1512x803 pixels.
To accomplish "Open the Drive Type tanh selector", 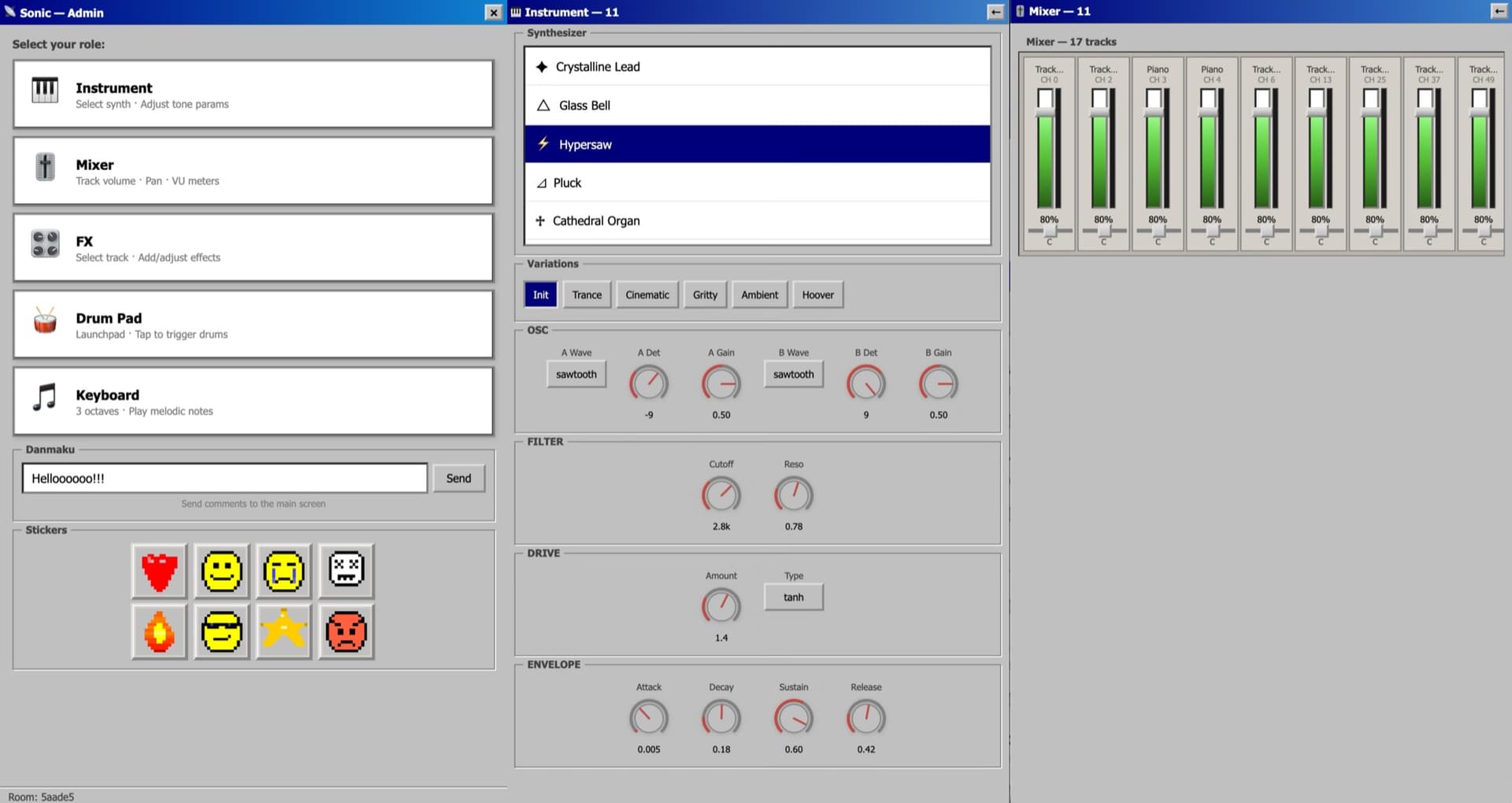I will point(793,598).
